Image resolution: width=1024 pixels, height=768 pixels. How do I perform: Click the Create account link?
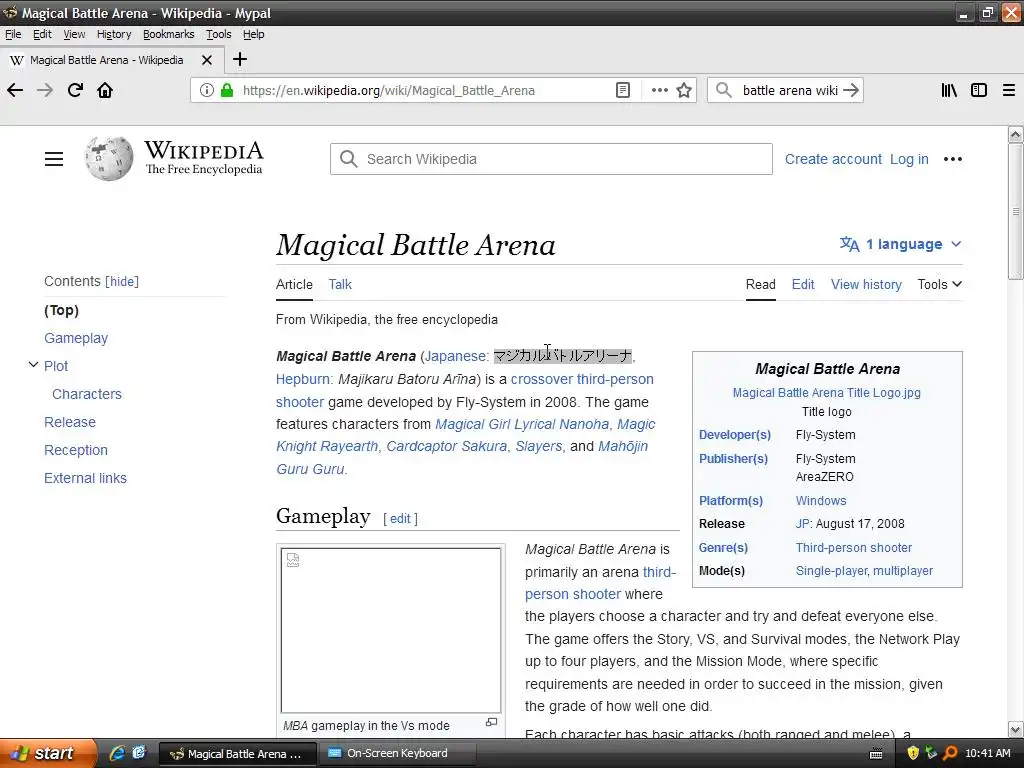click(x=833, y=159)
